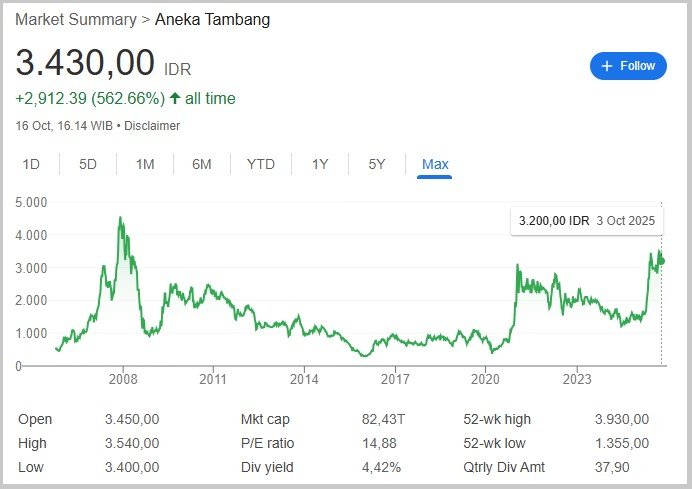Select the Max time range tab

(435, 164)
